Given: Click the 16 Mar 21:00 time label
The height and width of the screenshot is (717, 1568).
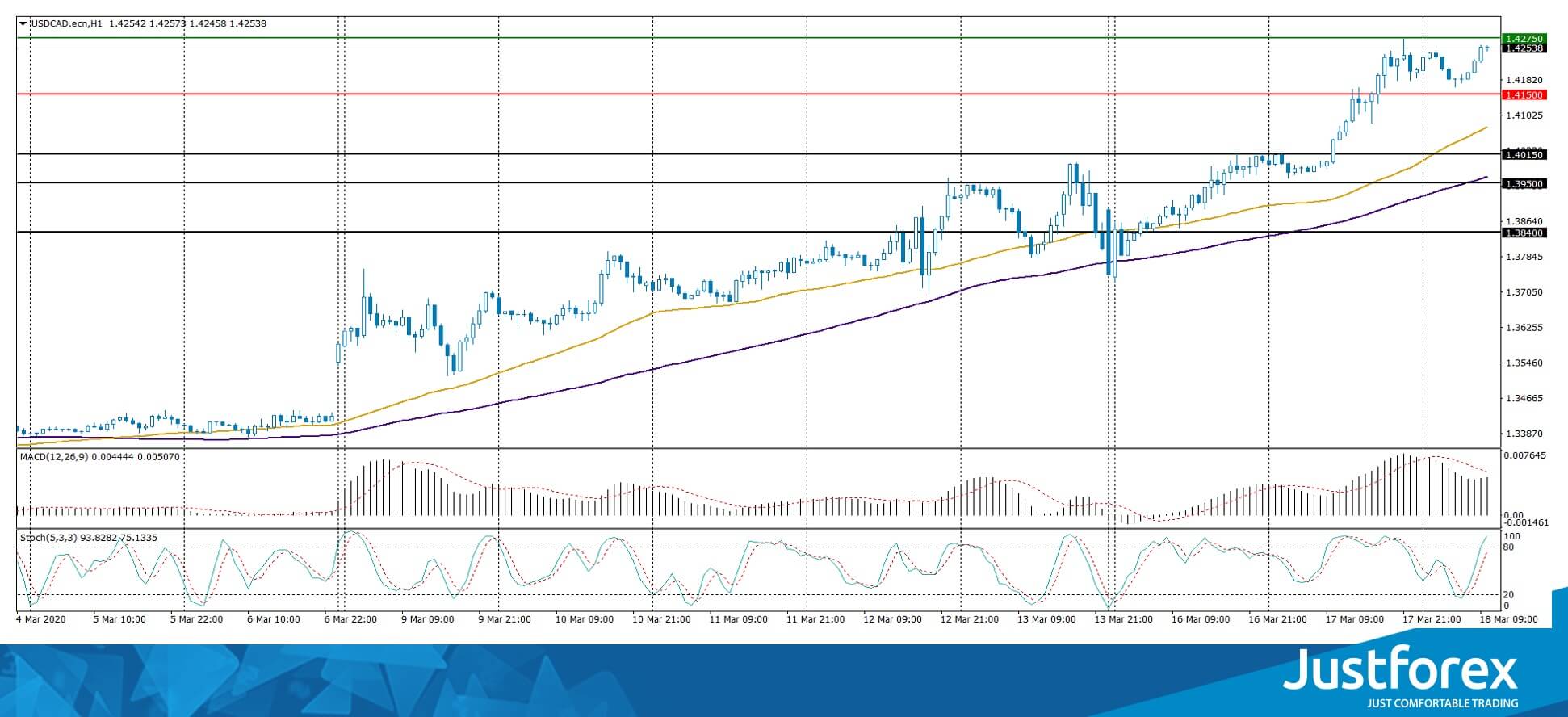Looking at the screenshot, I should tap(1277, 620).
